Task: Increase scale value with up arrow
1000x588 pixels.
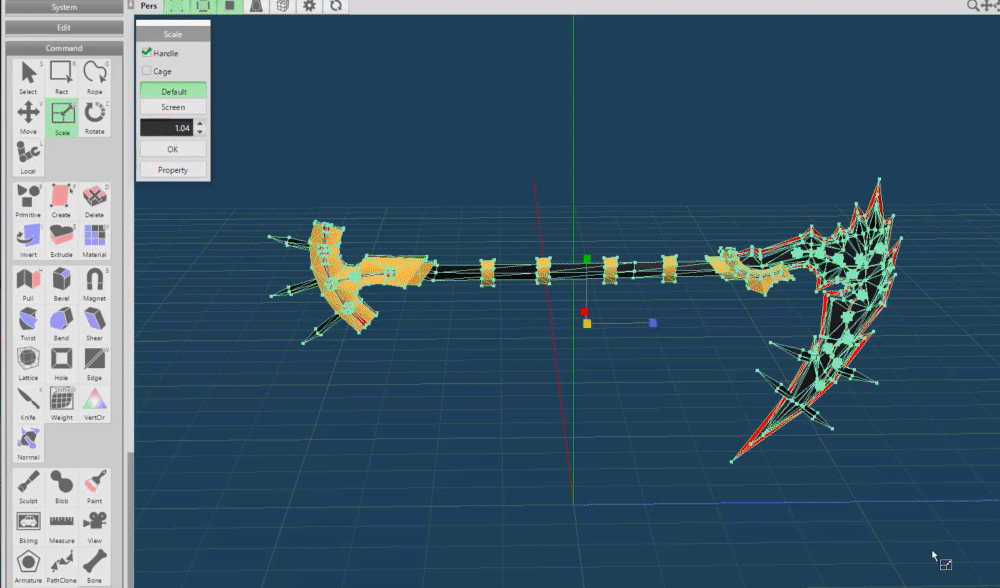Action: pyautogui.click(x=200, y=123)
